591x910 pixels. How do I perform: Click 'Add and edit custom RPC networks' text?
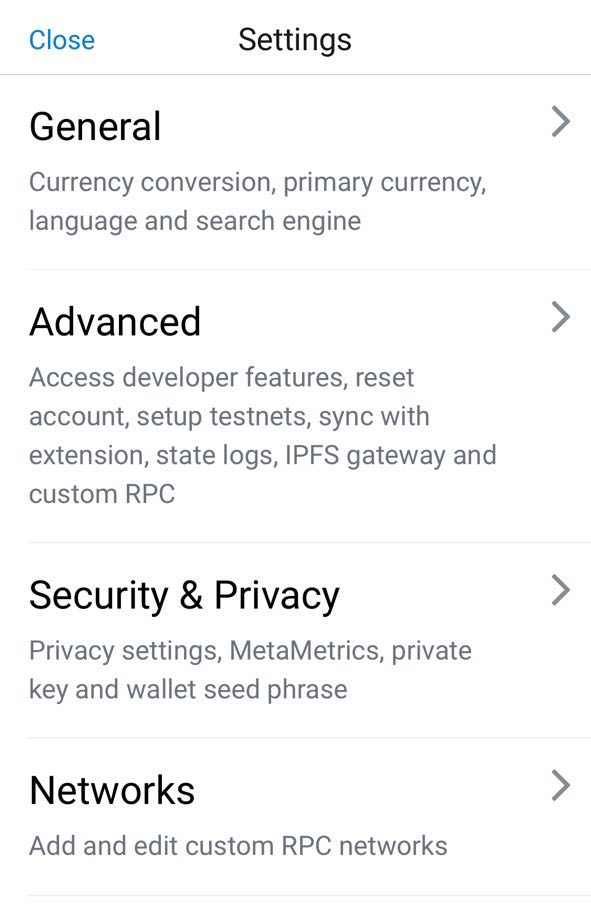click(x=238, y=846)
